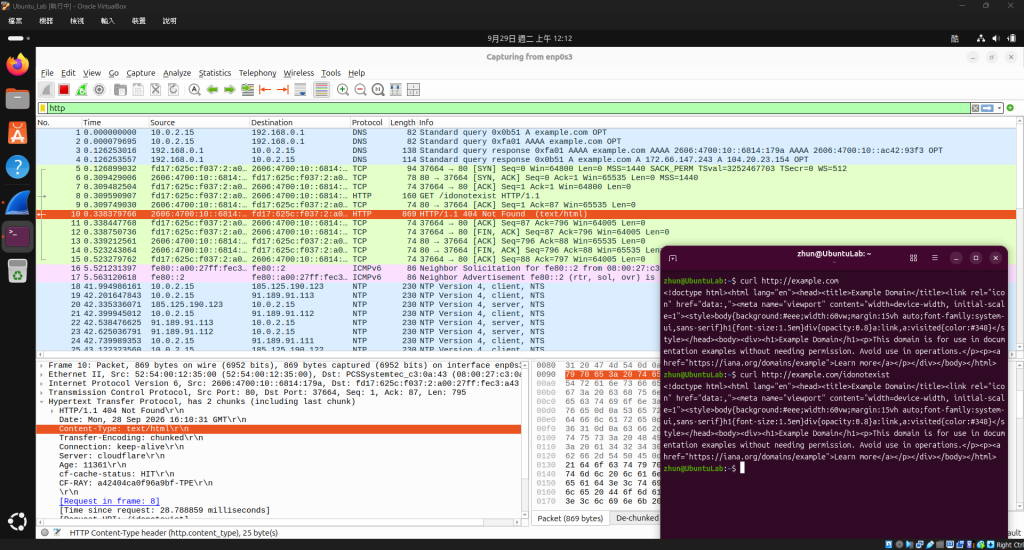This screenshot has height=550, width=1024.
Task: Toggle auto scroll during live capture
Action: (300, 90)
